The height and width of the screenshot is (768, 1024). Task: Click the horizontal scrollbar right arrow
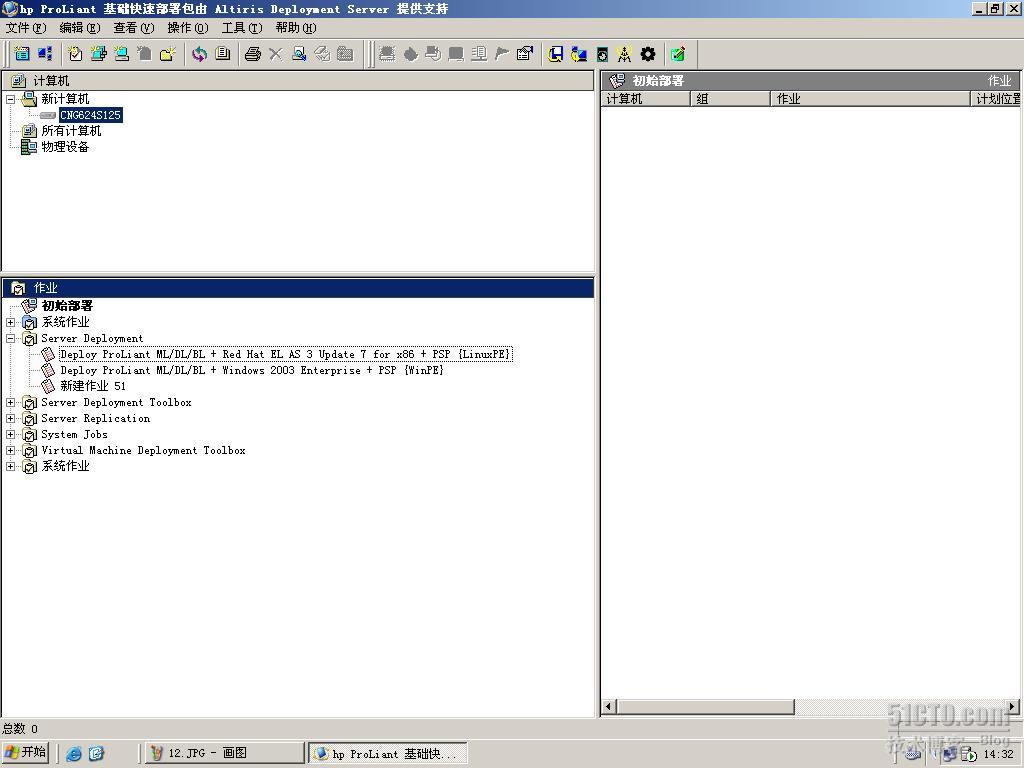tap(1012, 707)
